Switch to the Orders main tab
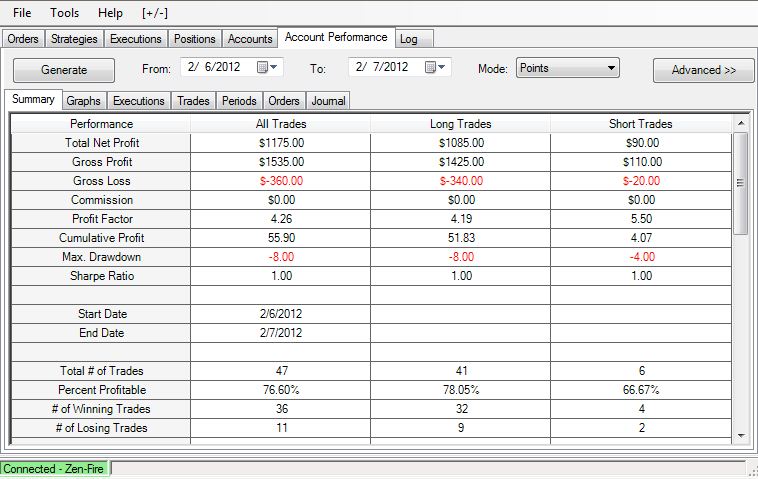758x479 pixels. pos(23,39)
